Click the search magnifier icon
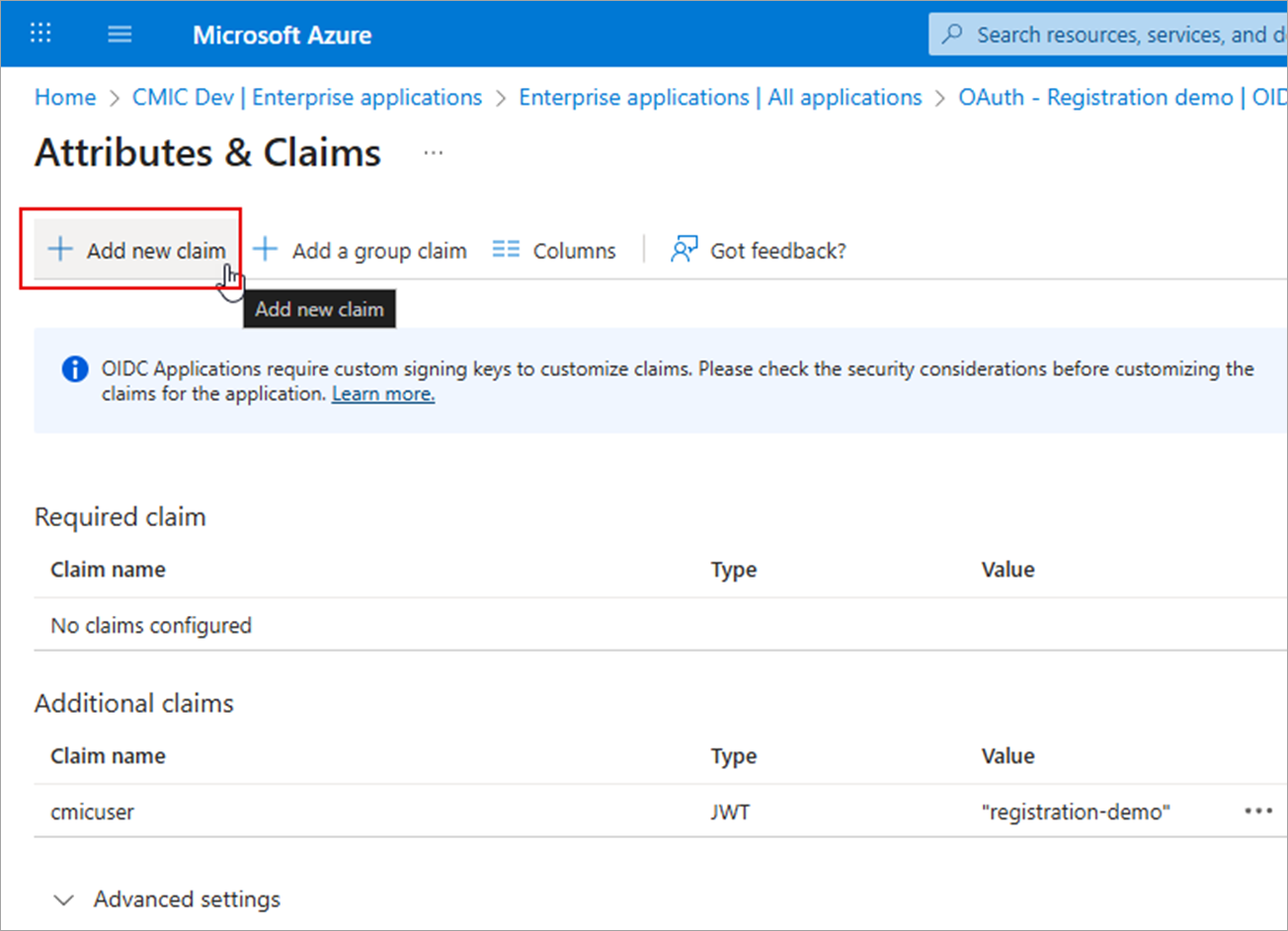 click(950, 33)
